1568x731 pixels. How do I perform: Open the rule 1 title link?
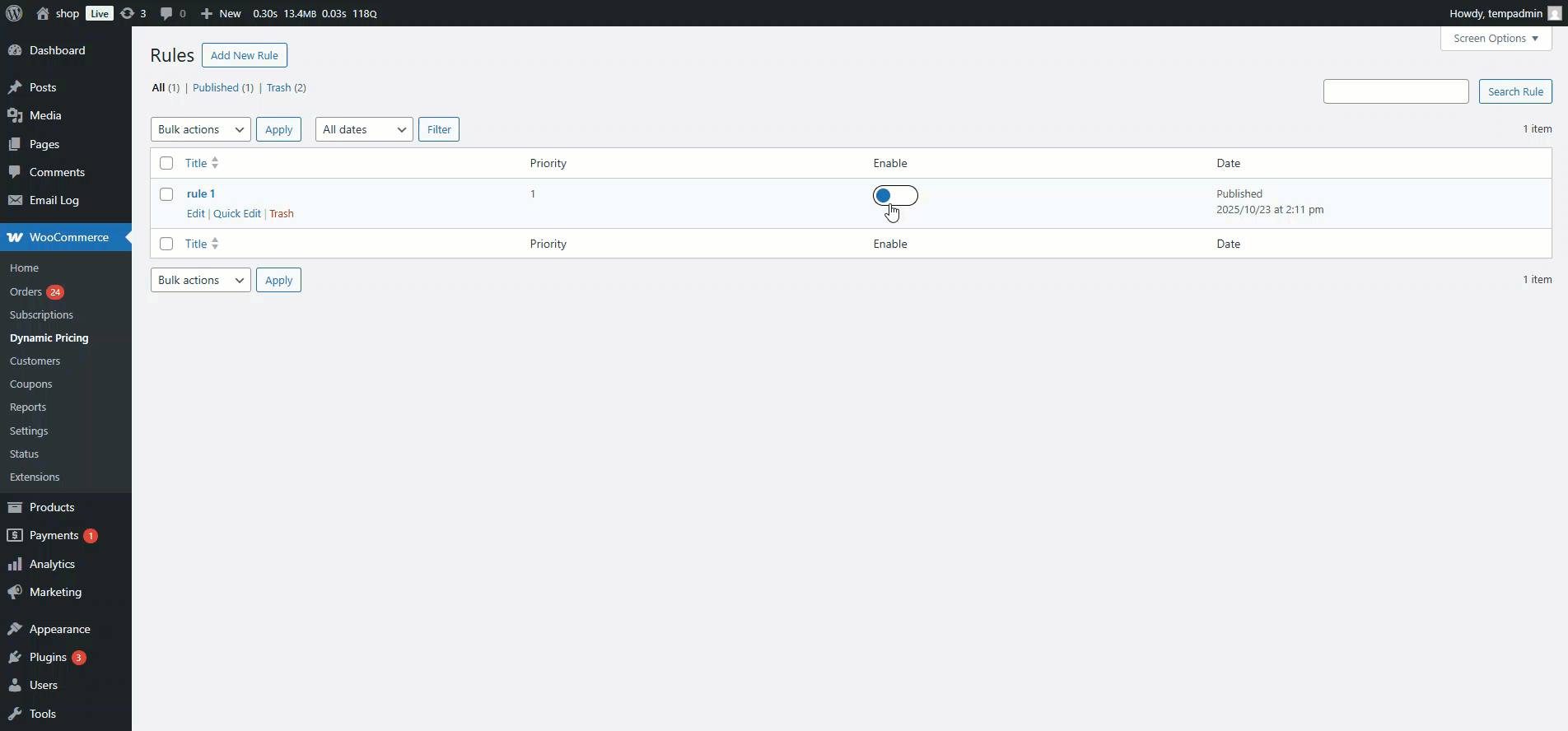(200, 193)
